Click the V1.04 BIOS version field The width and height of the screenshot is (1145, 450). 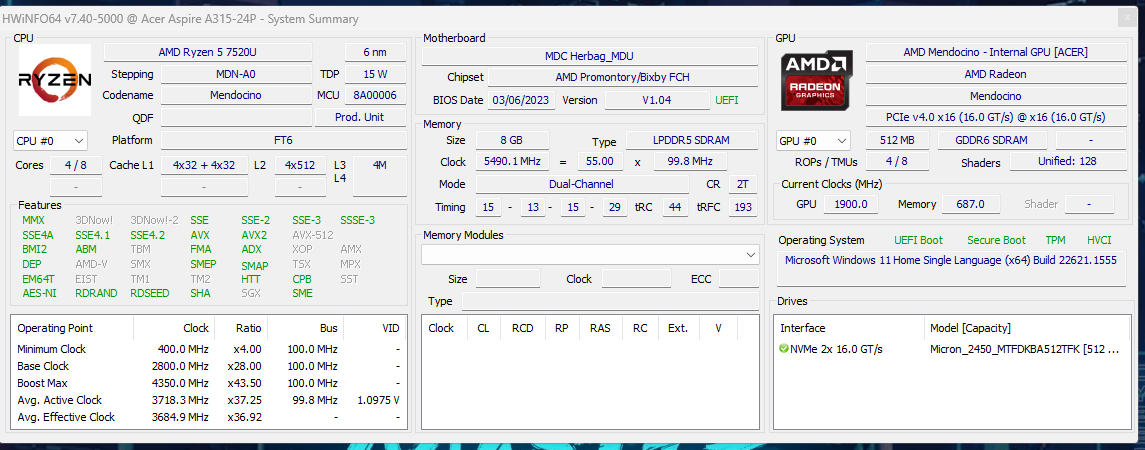pyautogui.click(x=656, y=100)
